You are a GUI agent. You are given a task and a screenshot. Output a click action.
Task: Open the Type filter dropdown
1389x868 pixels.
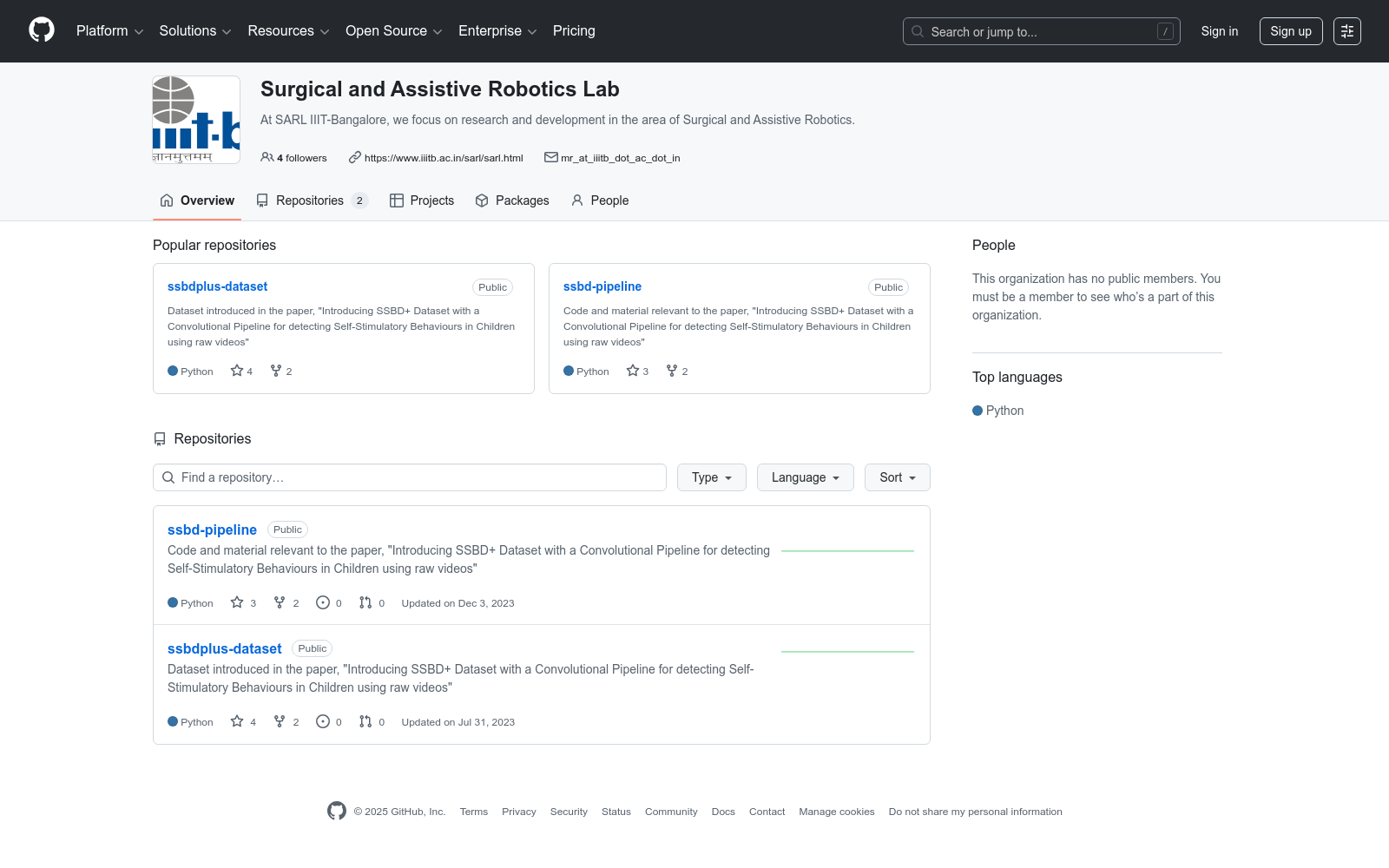(712, 477)
